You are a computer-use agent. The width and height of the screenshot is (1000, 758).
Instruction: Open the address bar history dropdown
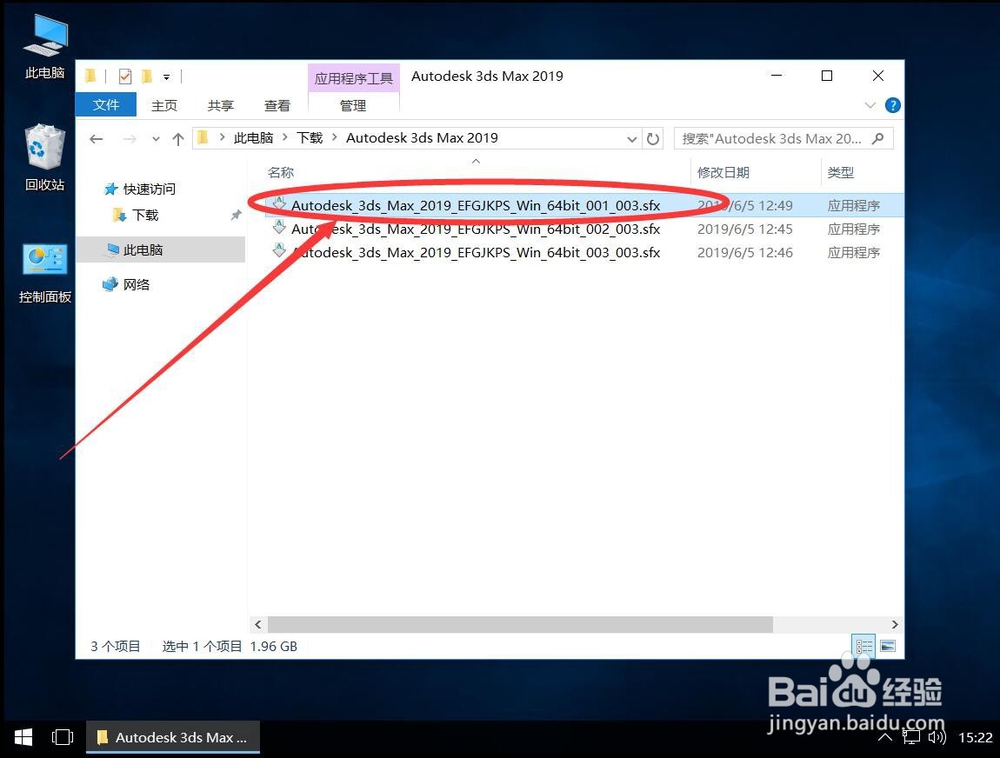[x=631, y=139]
